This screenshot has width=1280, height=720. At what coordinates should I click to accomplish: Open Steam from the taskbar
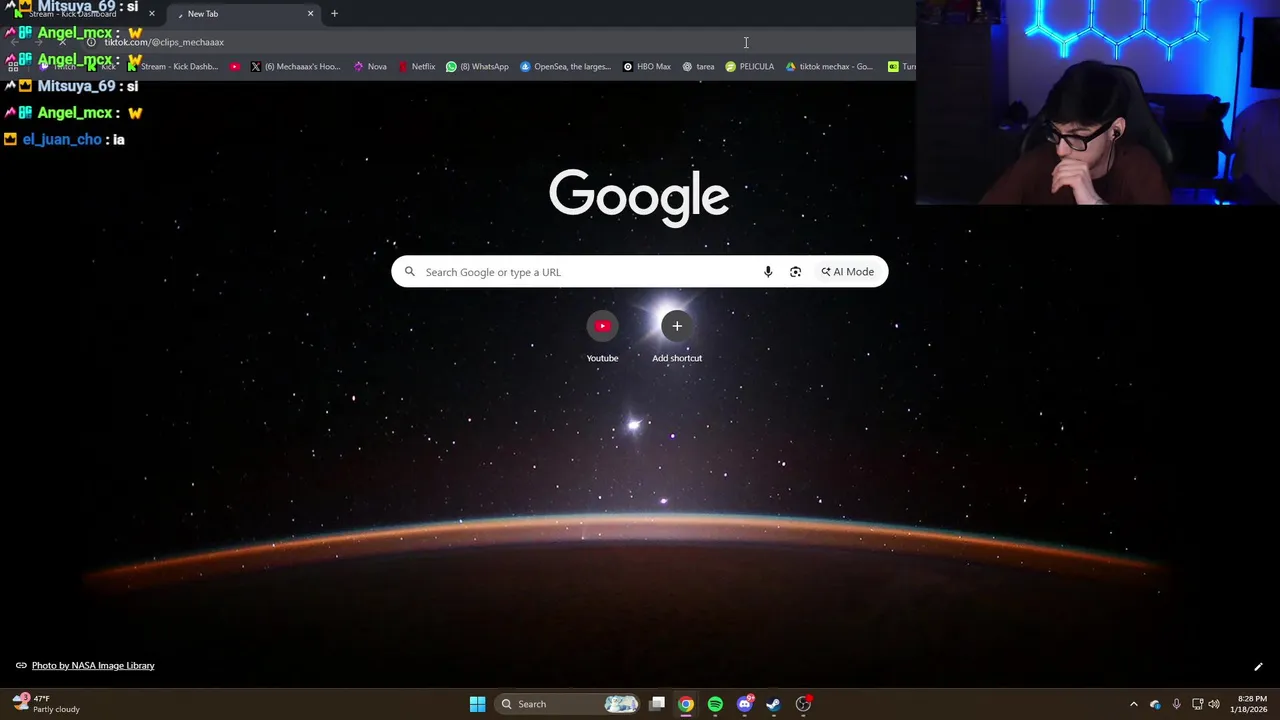[773, 704]
